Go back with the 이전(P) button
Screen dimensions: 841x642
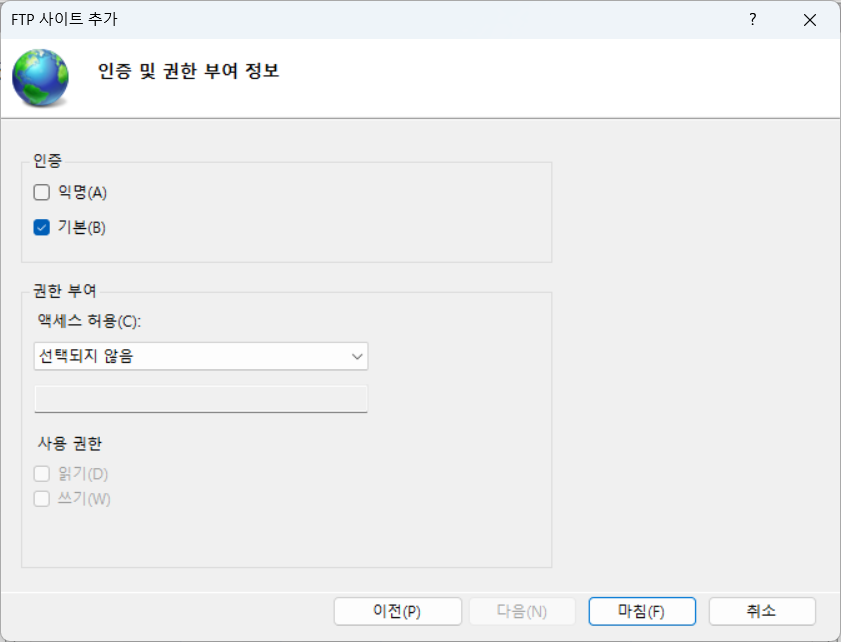[397, 611]
